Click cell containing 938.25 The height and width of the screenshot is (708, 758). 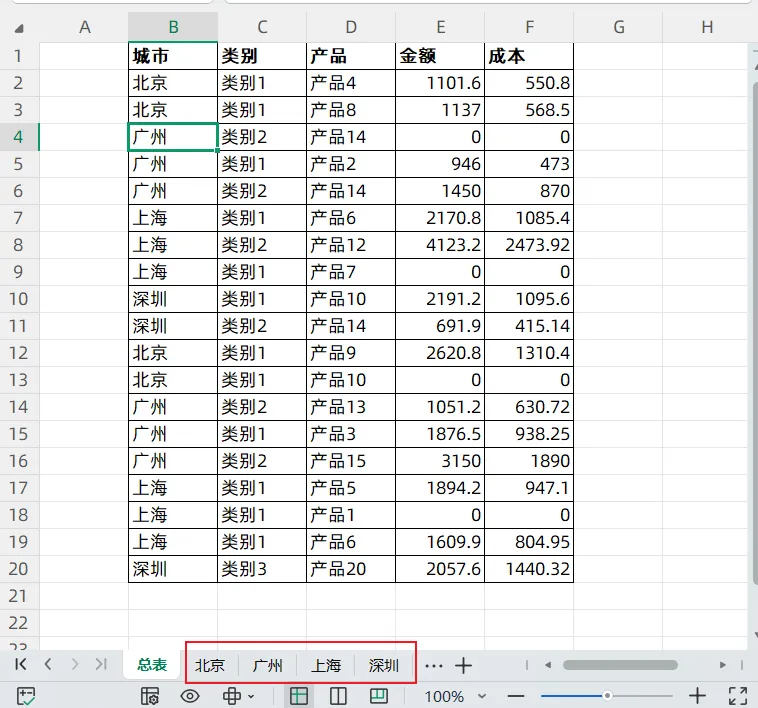(529, 434)
